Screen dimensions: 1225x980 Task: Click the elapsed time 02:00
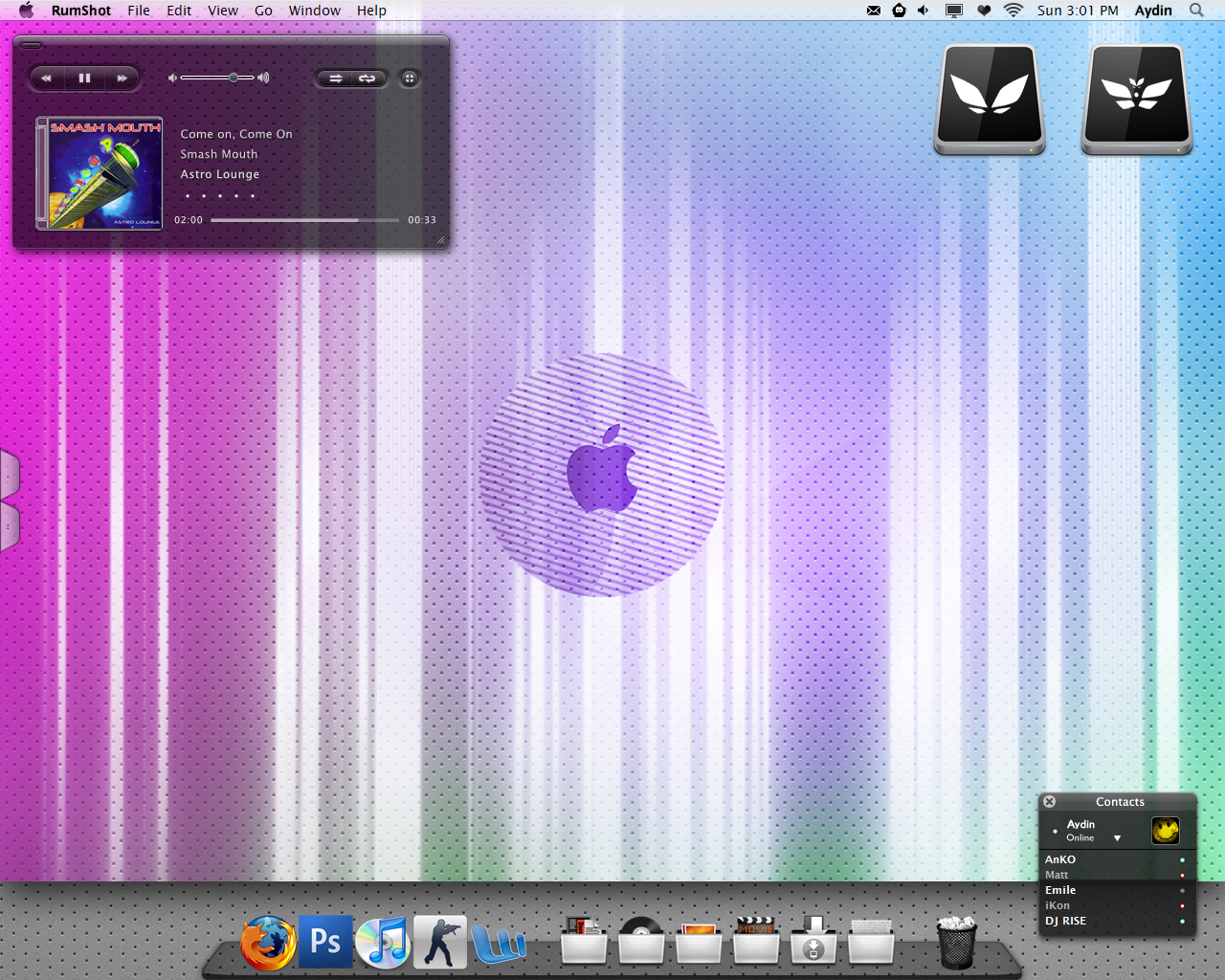(x=189, y=220)
